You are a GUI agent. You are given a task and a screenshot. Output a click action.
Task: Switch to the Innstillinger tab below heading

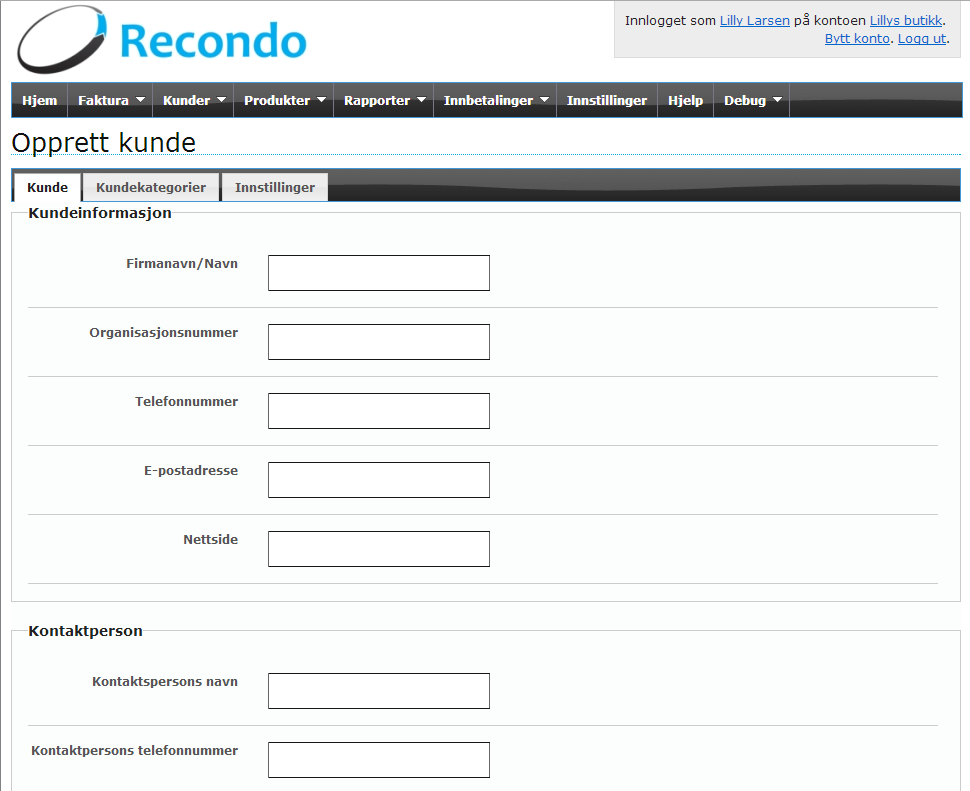(274, 187)
